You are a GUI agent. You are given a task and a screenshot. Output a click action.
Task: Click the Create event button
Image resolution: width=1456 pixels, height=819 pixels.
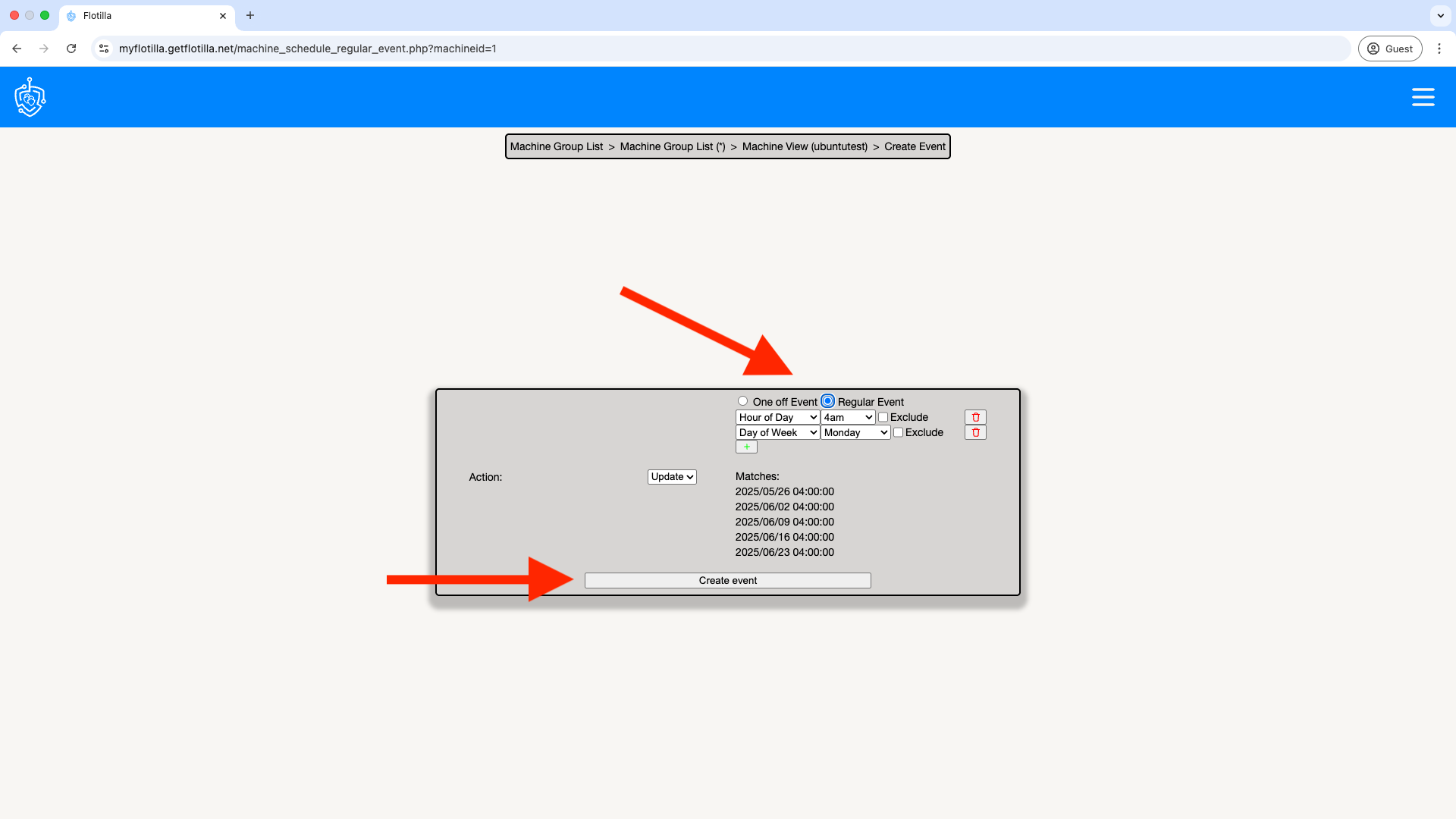tap(727, 580)
